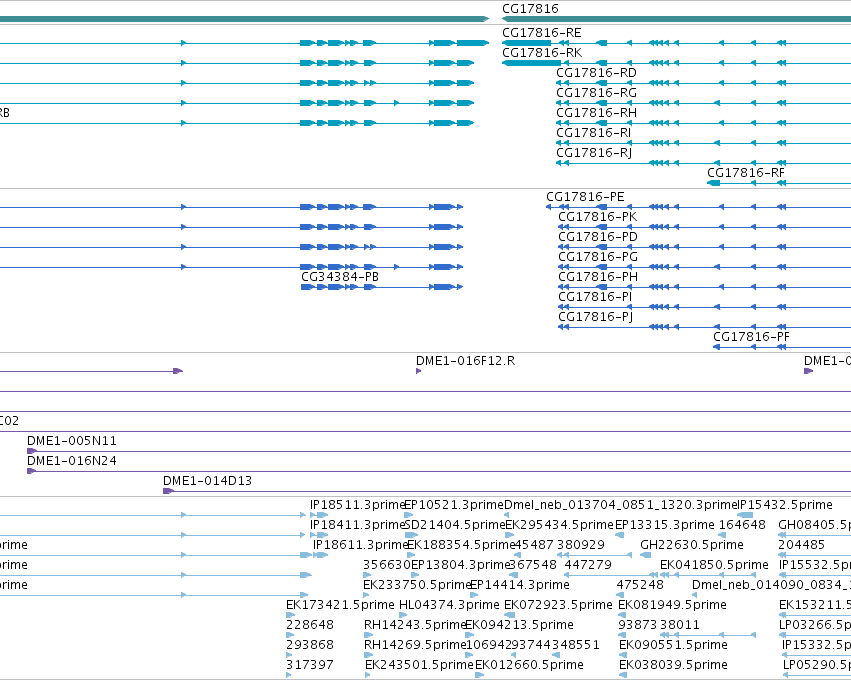The height and width of the screenshot is (680, 851).
Task: Click the CG17816-PJ protein label
Action: 595,317
